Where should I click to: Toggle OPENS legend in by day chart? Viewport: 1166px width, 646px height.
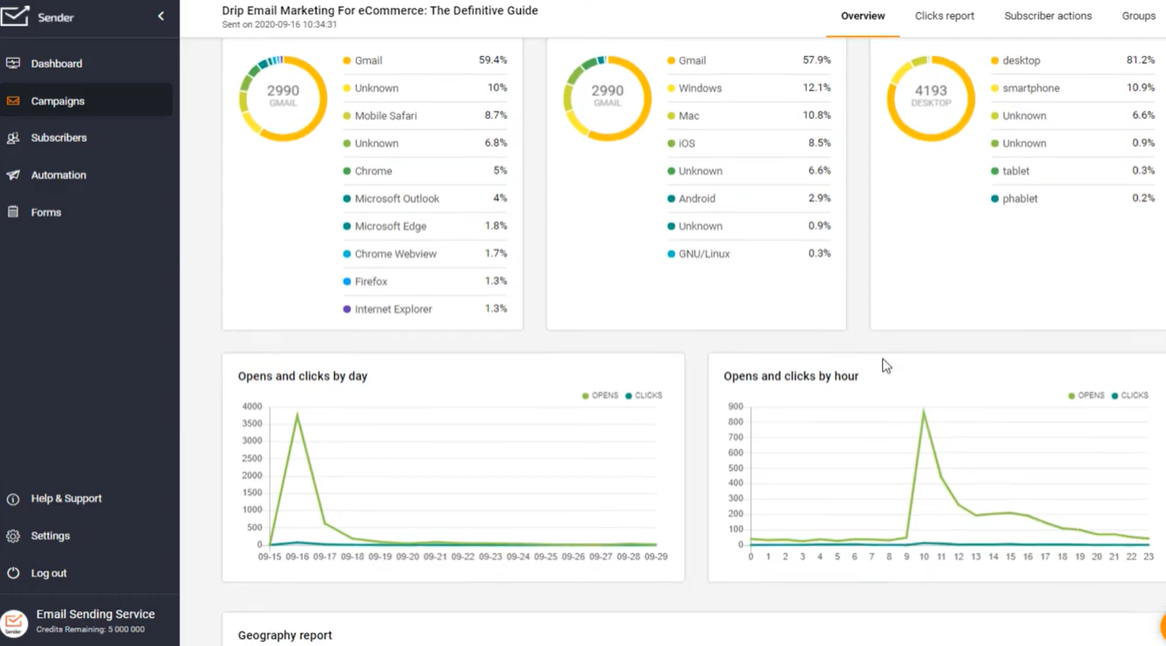(x=600, y=395)
